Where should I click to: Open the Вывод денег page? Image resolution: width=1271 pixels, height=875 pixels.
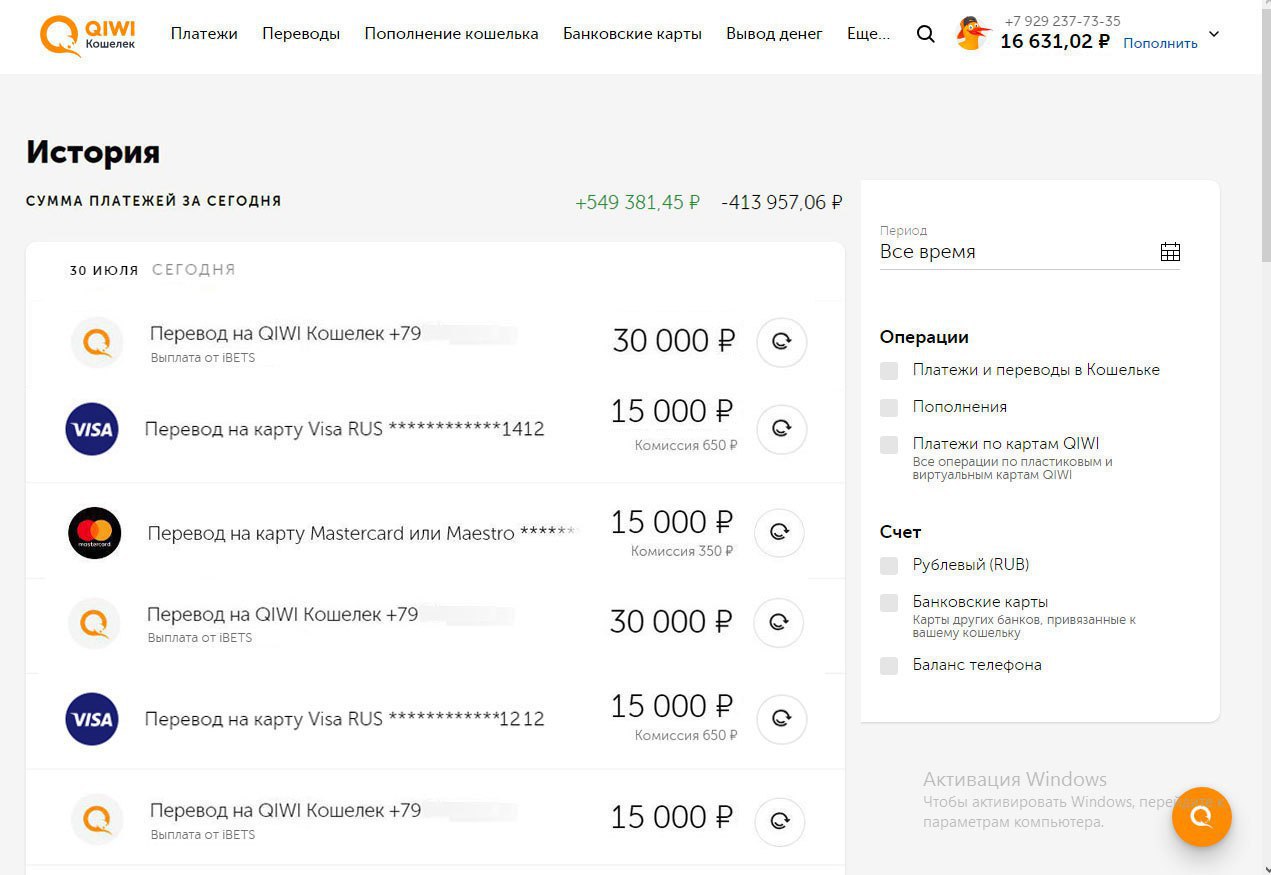click(774, 34)
